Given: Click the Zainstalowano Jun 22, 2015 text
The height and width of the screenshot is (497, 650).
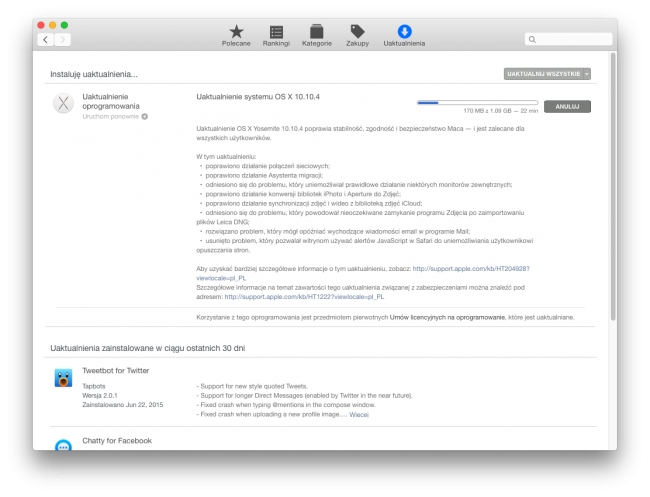Looking at the screenshot, I should (x=123, y=405).
